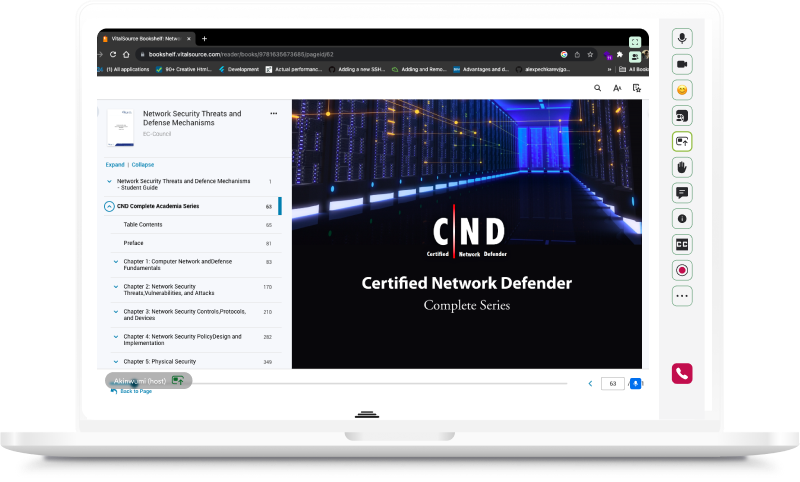Open the chat message panel icon
This screenshot has width=800, height=482.
pos(682,192)
